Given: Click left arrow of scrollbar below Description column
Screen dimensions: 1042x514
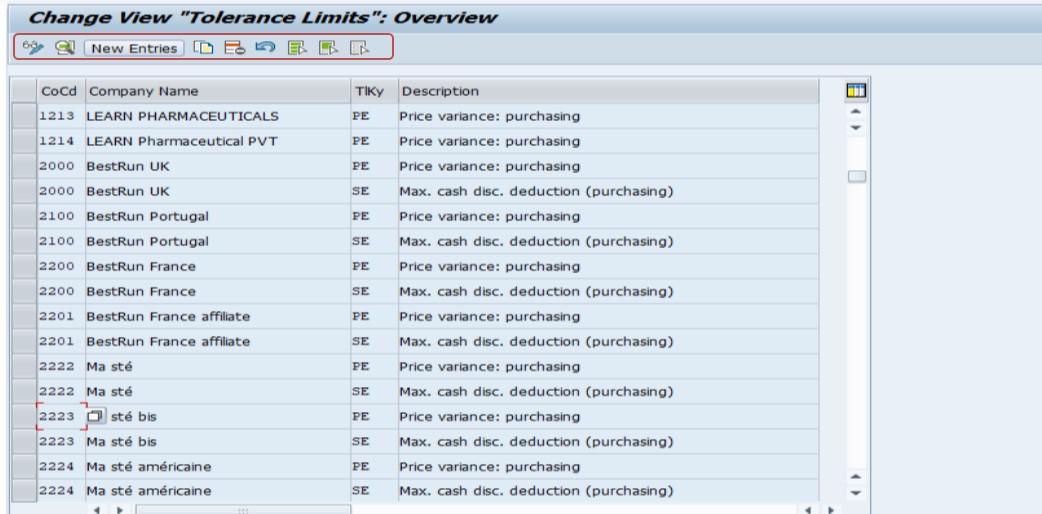Looking at the screenshot, I should (x=807, y=510).
